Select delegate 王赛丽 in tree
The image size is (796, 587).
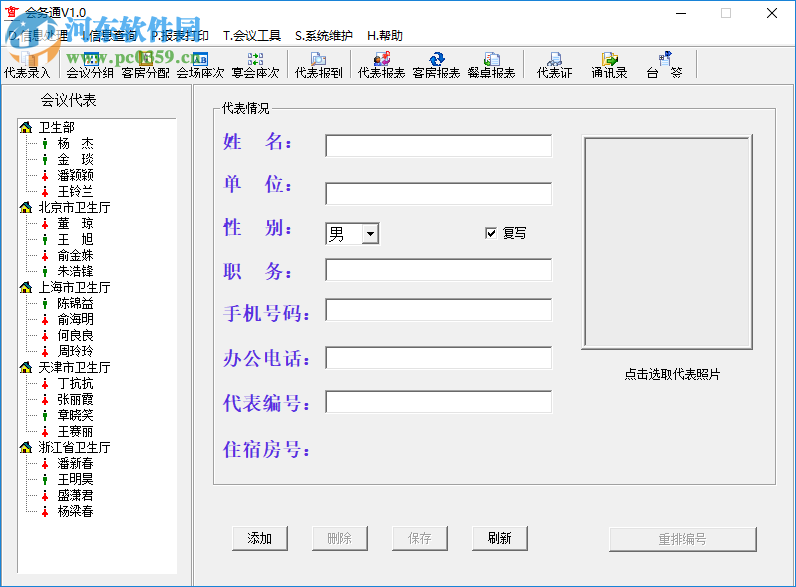[x=75, y=431]
